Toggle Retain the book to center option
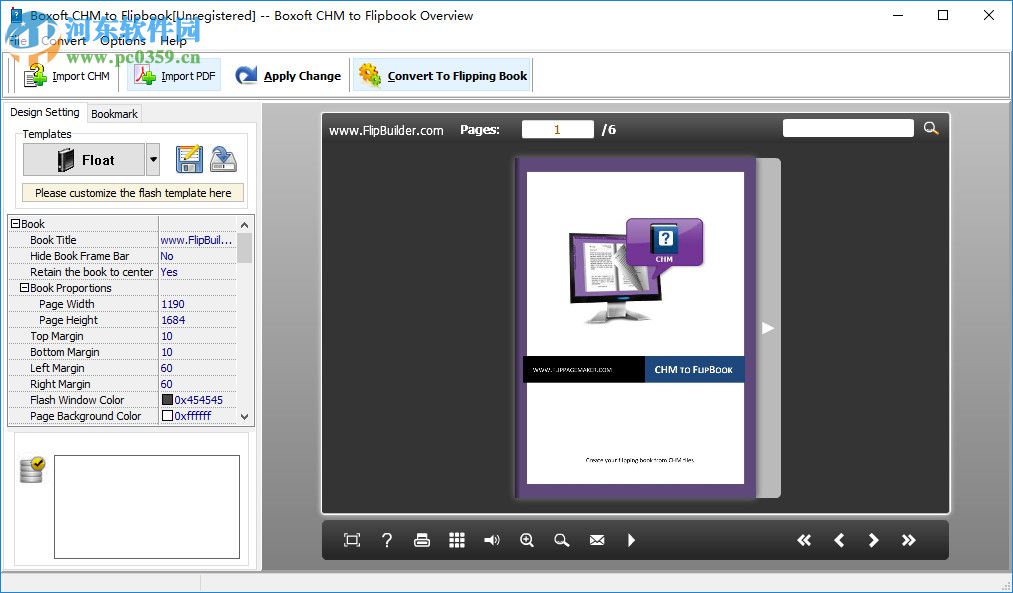 [x=168, y=271]
